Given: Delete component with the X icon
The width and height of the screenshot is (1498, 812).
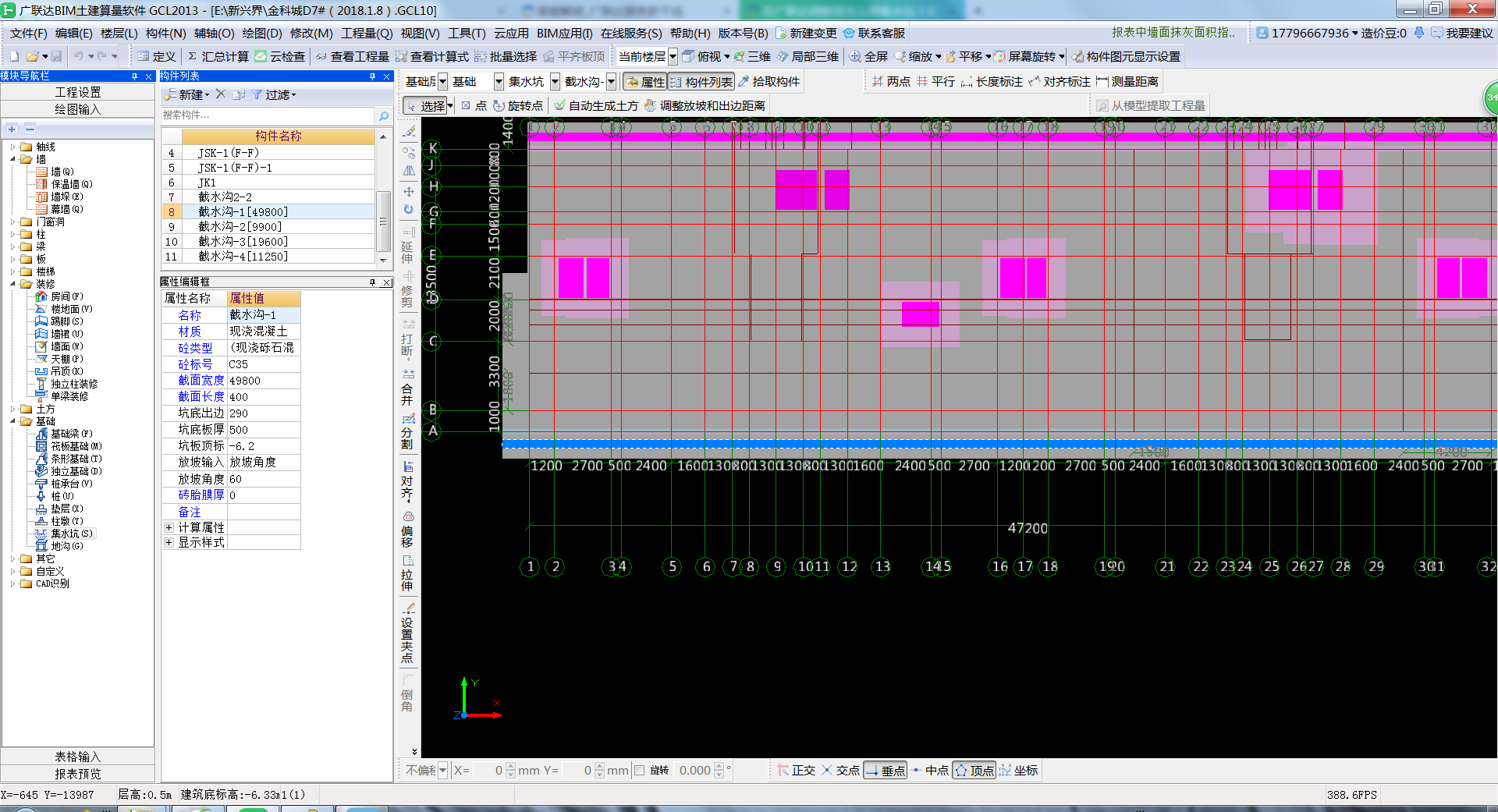Looking at the screenshot, I should [221, 94].
